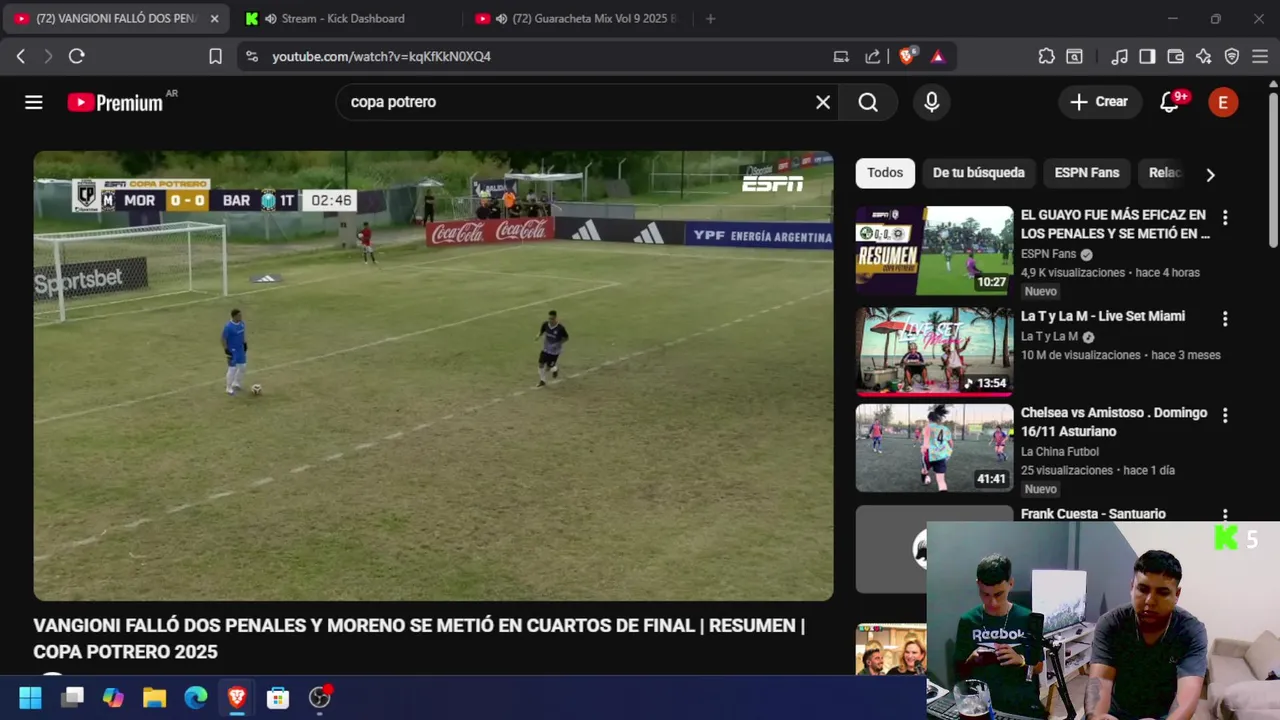Open Brave Rewards triangle icon
The width and height of the screenshot is (1280, 720).
click(937, 56)
